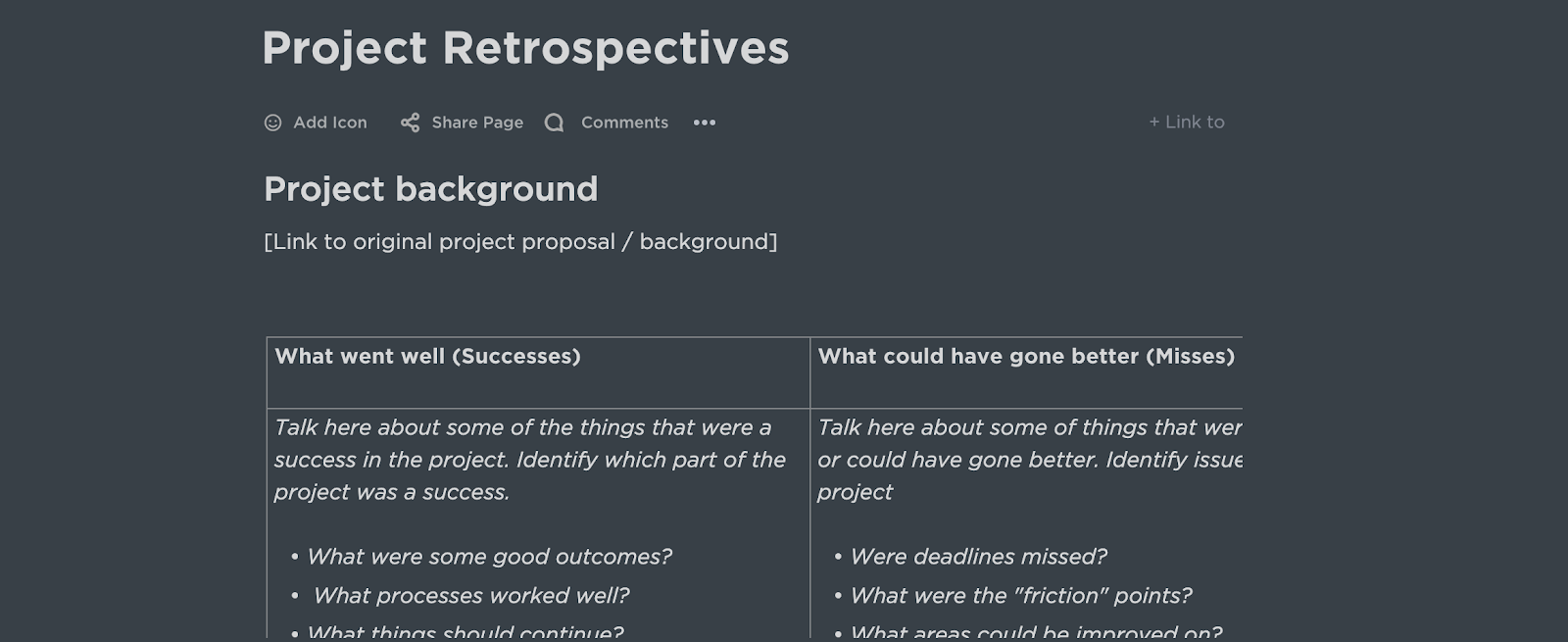Click the "What were some good outcomes?" bullet

[x=489, y=557]
